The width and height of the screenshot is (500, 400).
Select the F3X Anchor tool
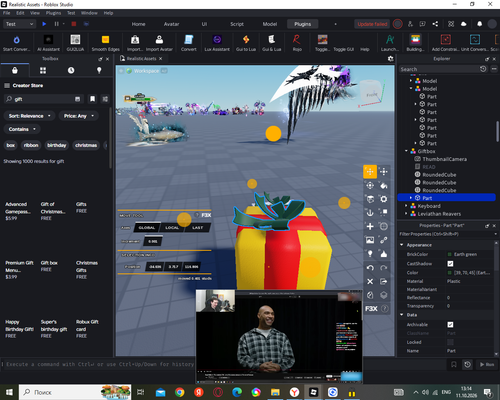coord(370,213)
